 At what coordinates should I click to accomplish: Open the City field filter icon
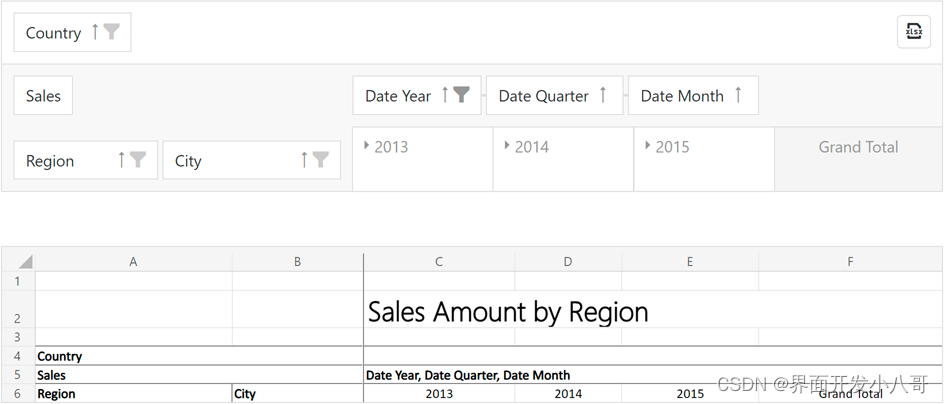[x=320, y=160]
